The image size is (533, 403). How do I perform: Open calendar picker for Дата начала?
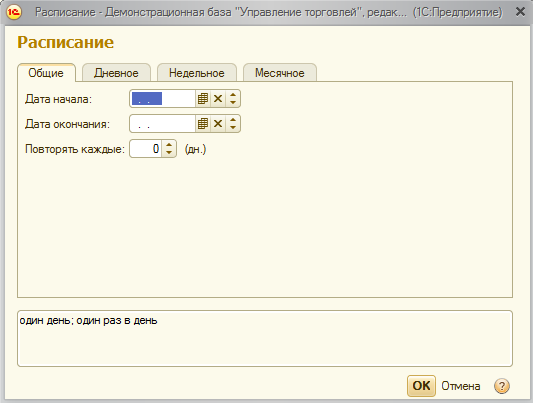click(203, 99)
